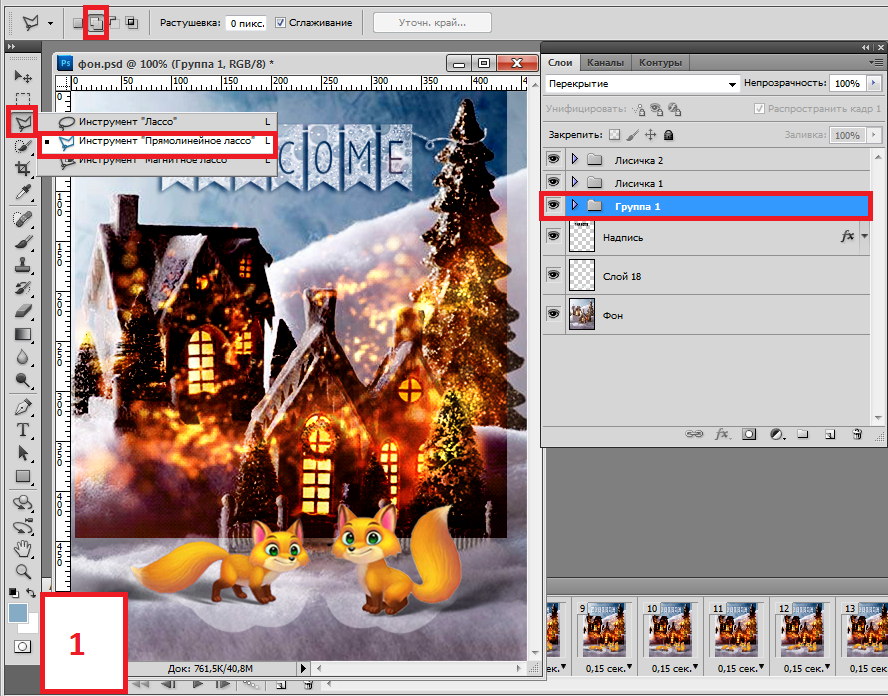888x696 pixels.
Task: Toggle visibility of the Фон layer
Action: pos(553,314)
